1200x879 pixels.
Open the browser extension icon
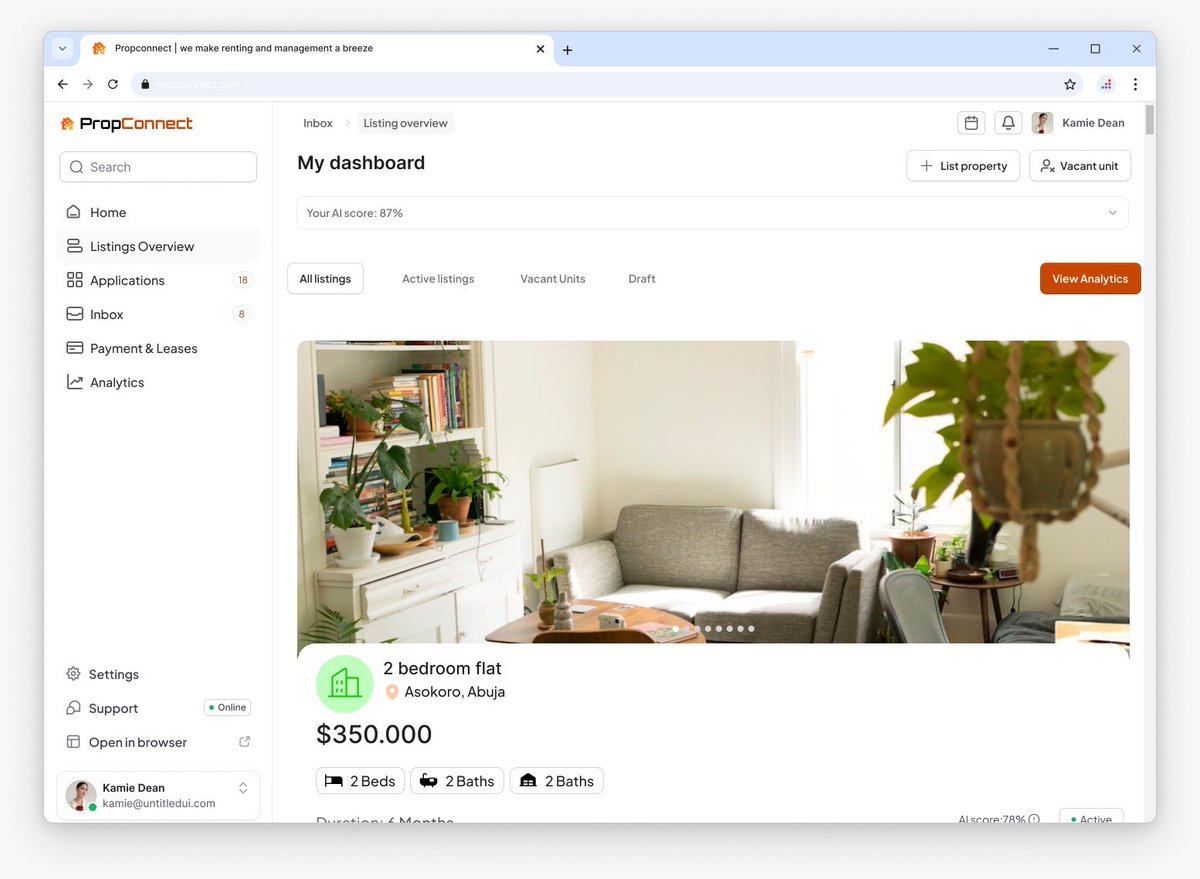(1106, 85)
